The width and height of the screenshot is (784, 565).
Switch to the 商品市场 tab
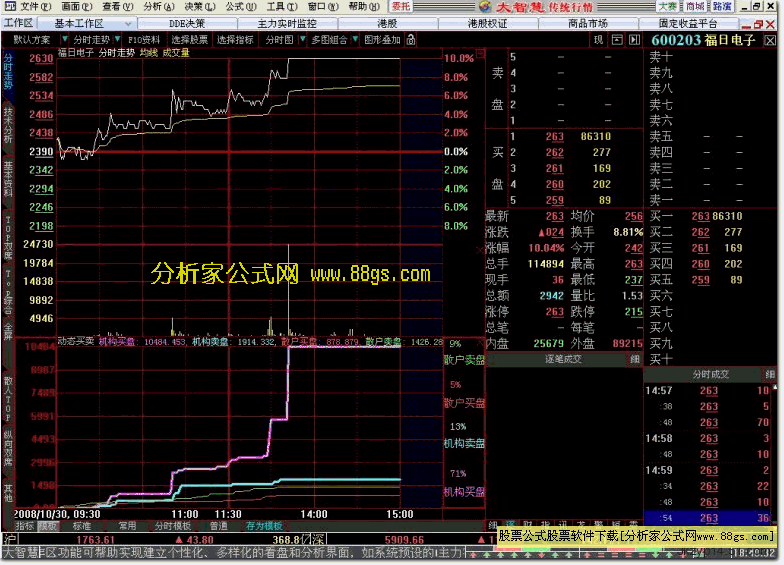(588, 24)
